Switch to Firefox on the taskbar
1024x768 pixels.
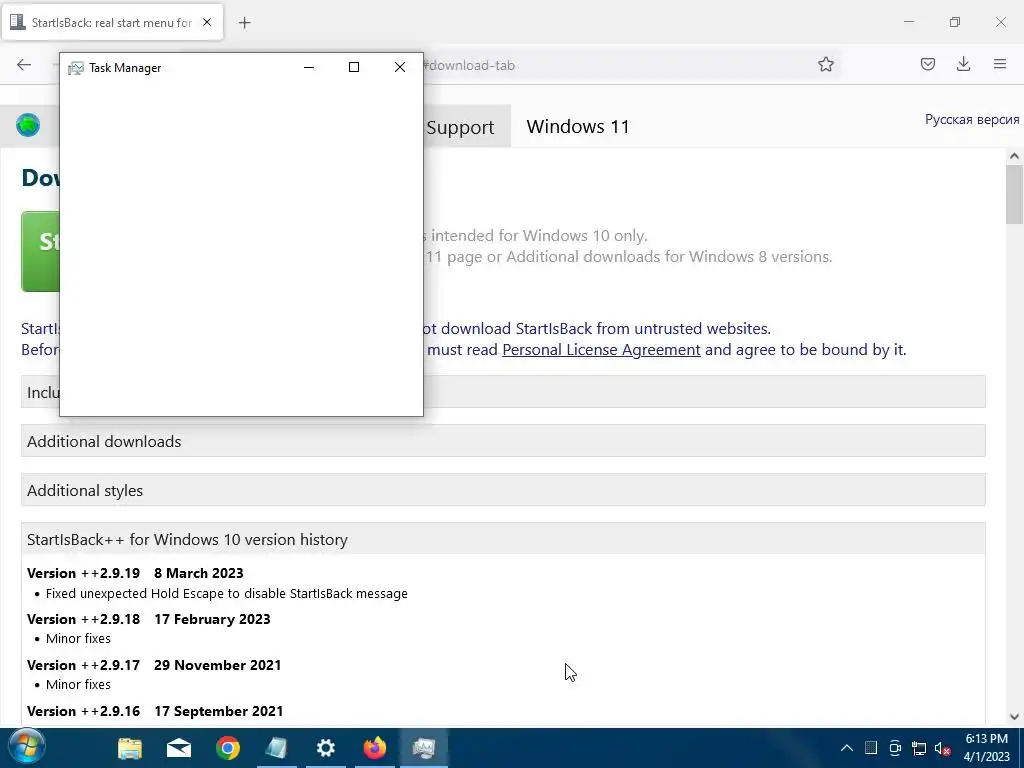pyautogui.click(x=375, y=748)
